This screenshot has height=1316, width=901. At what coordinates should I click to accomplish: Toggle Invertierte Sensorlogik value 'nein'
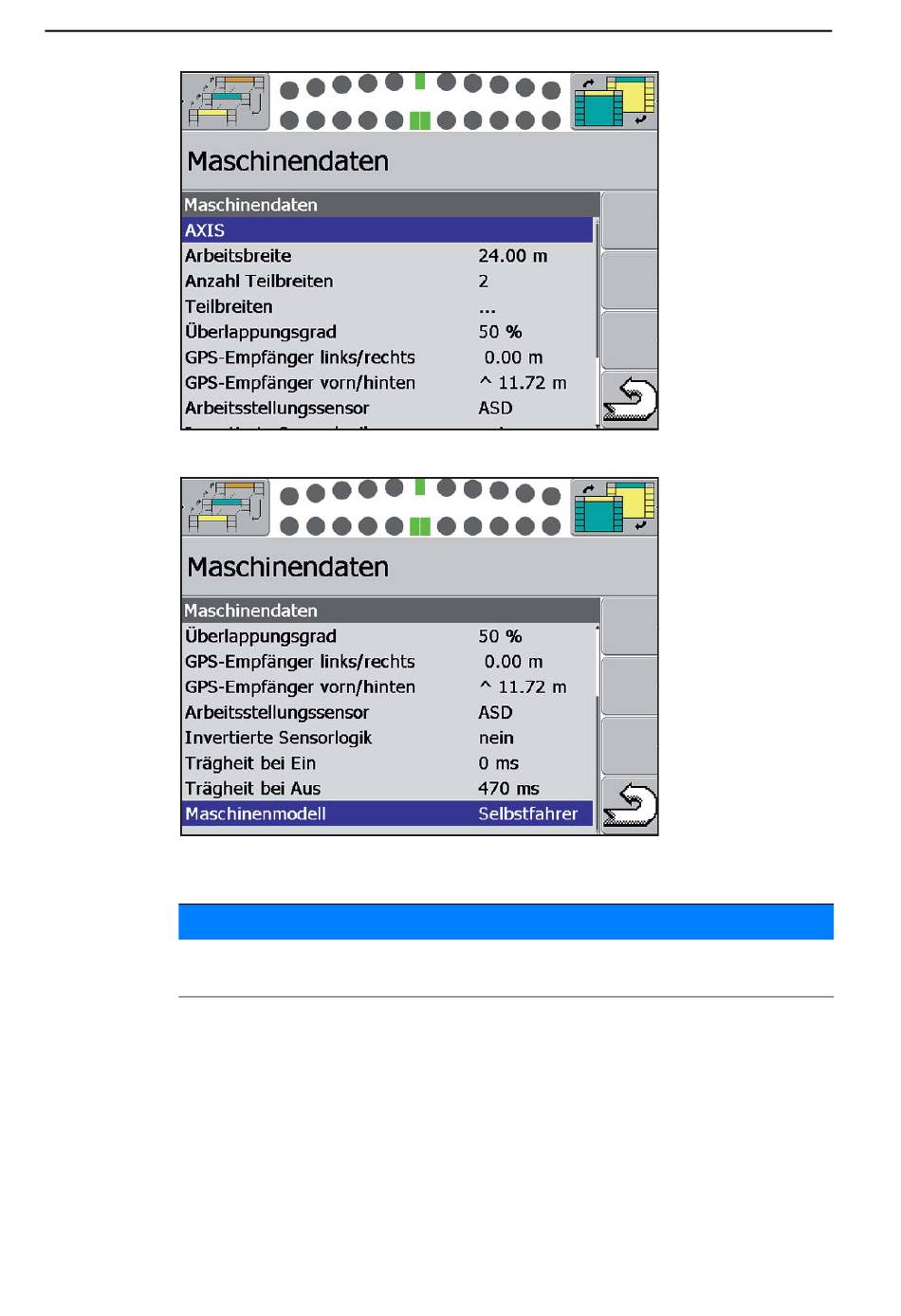pos(496,738)
